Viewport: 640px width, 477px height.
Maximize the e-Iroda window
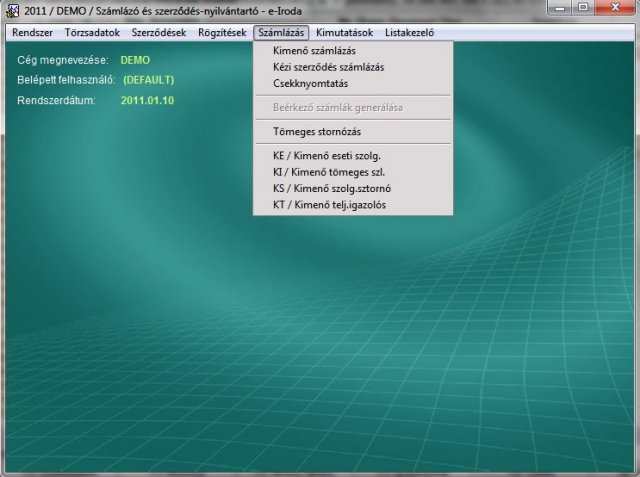pyautogui.click(x=585, y=9)
